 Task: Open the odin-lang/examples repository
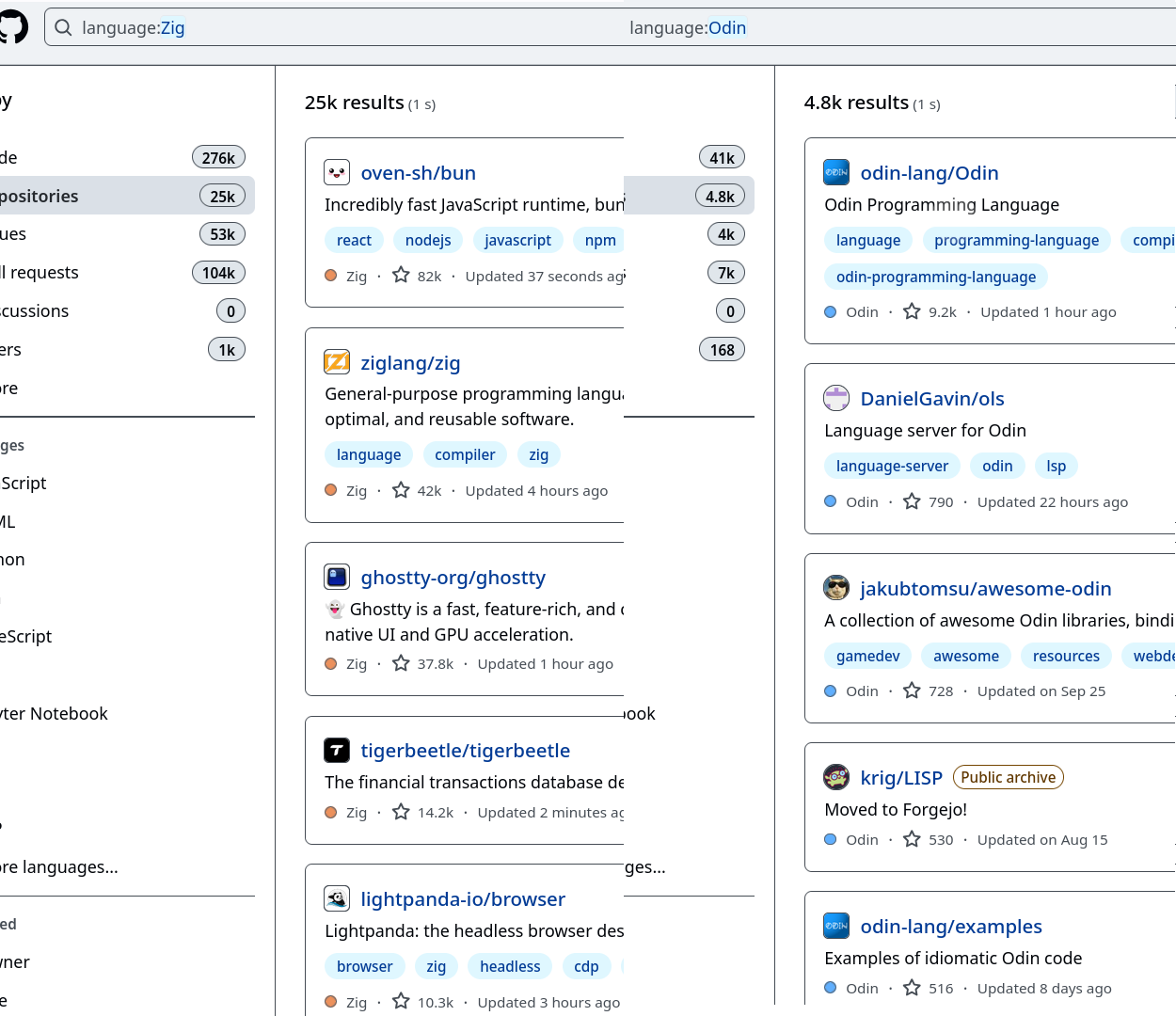[x=951, y=927]
